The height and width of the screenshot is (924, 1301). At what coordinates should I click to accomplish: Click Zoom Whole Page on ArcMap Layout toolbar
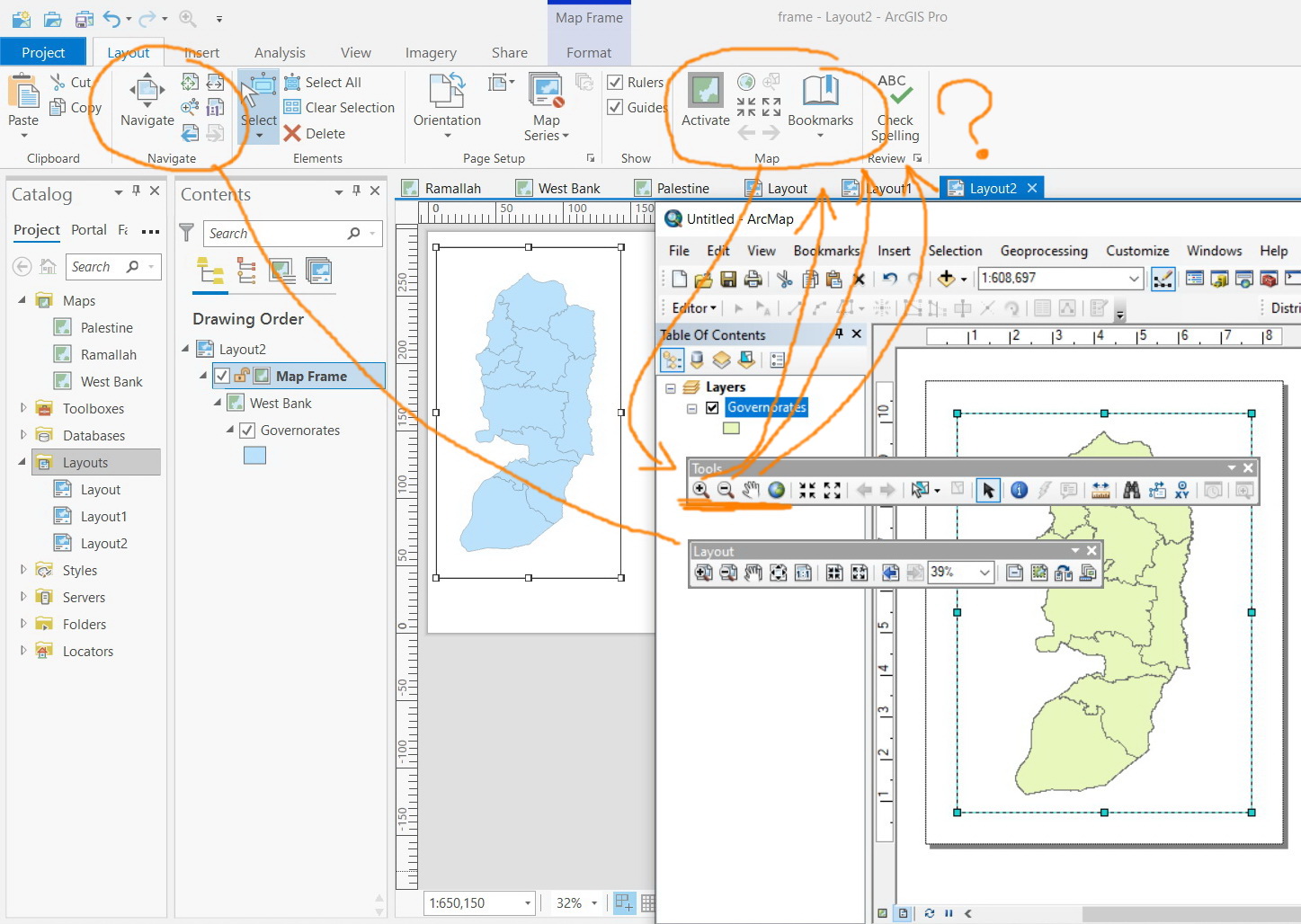click(779, 573)
